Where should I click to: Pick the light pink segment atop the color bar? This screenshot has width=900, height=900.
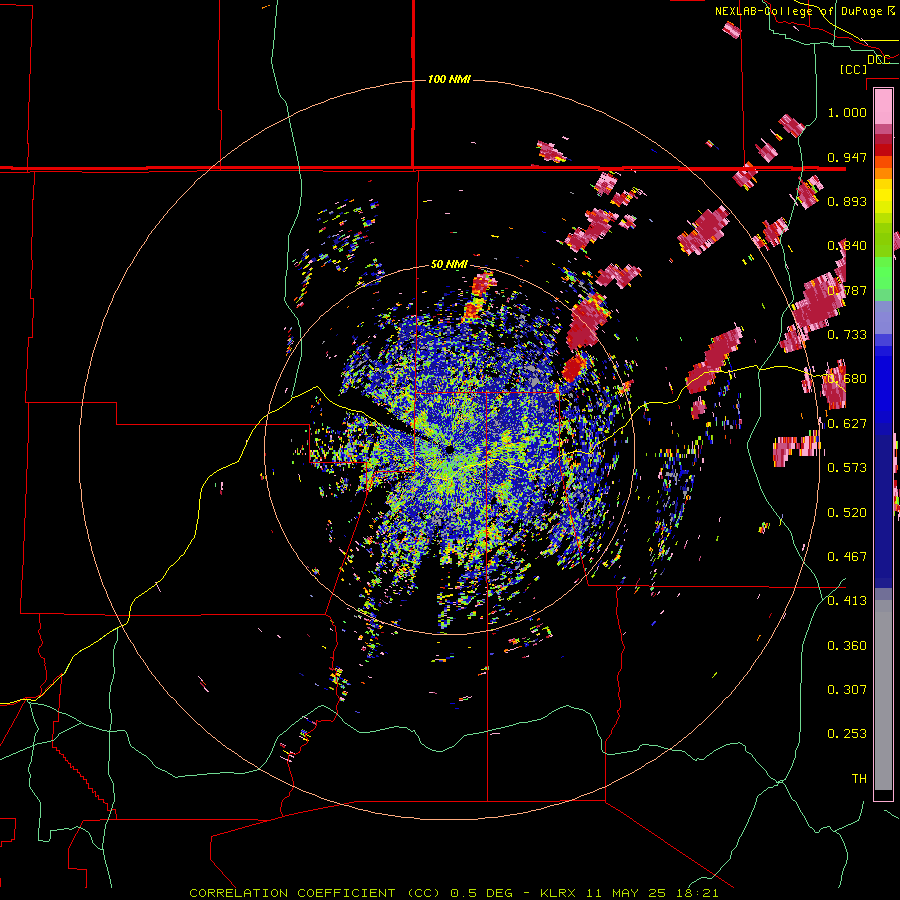883,106
